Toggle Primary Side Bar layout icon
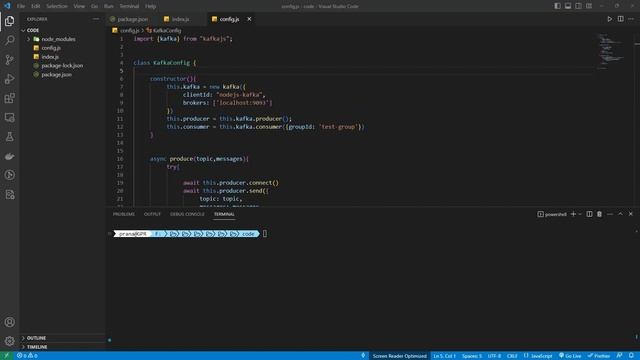This screenshot has width=640, height=360. 557,6
